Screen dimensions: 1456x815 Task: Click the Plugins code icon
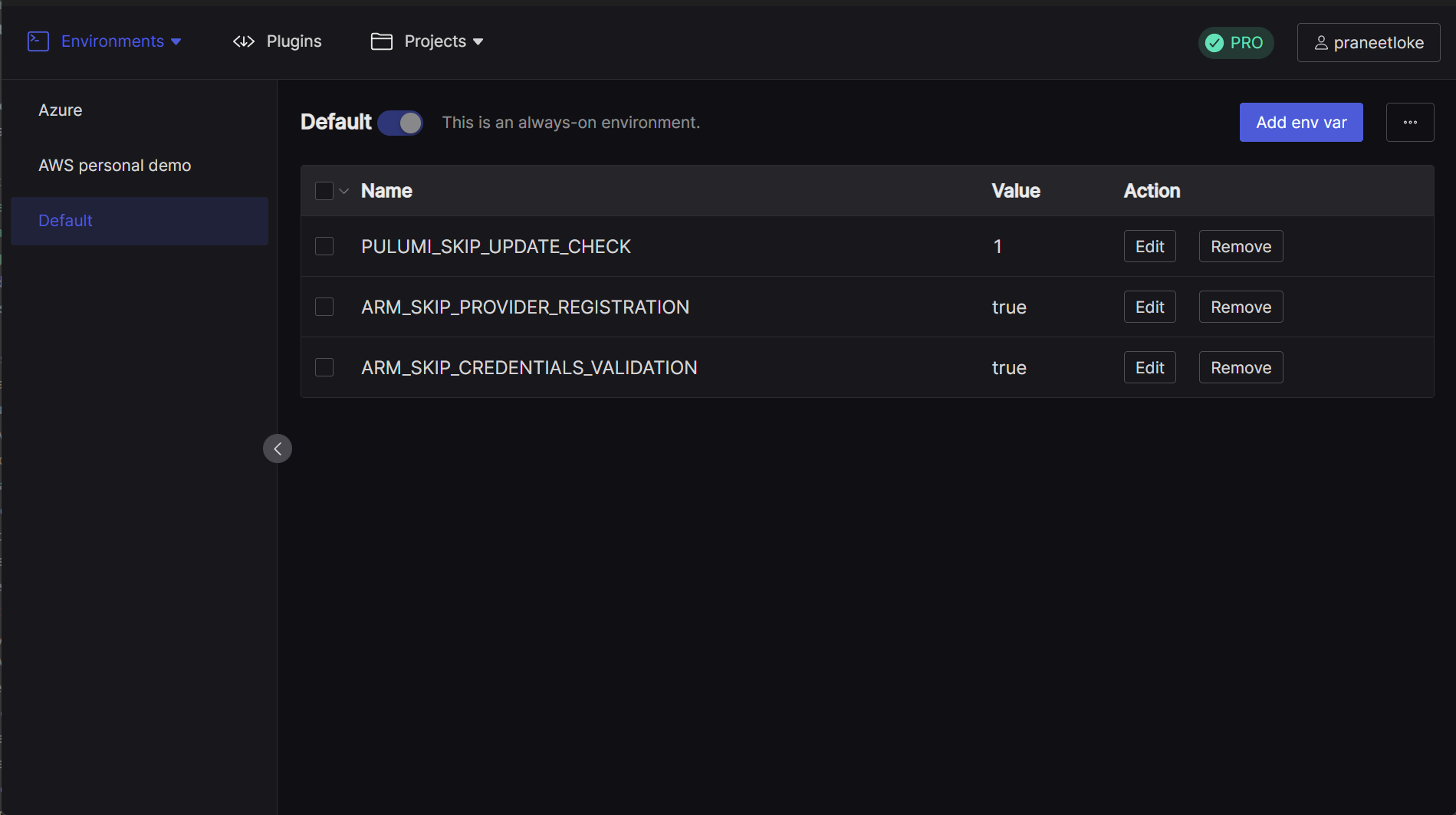(244, 41)
